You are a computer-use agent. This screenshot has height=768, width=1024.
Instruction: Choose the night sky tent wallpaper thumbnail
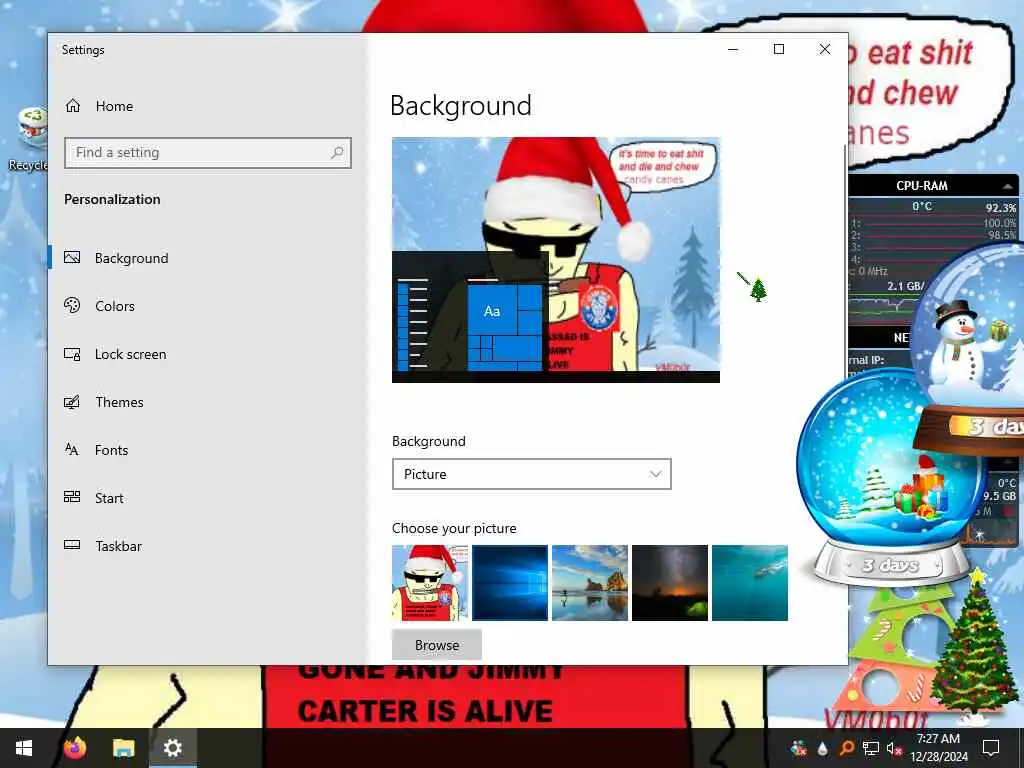[670, 583]
